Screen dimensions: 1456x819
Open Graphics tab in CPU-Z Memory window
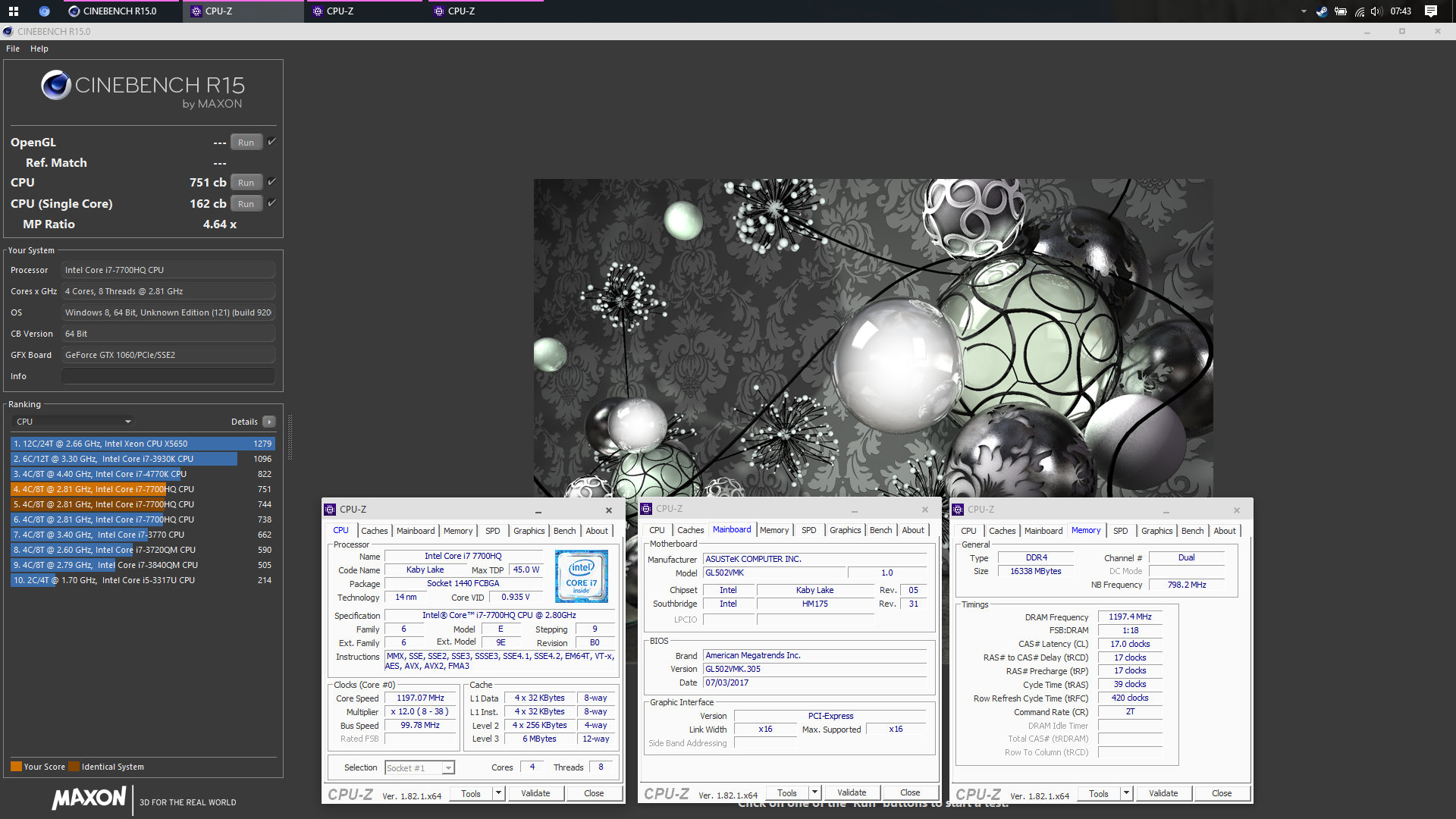pyautogui.click(x=1156, y=531)
